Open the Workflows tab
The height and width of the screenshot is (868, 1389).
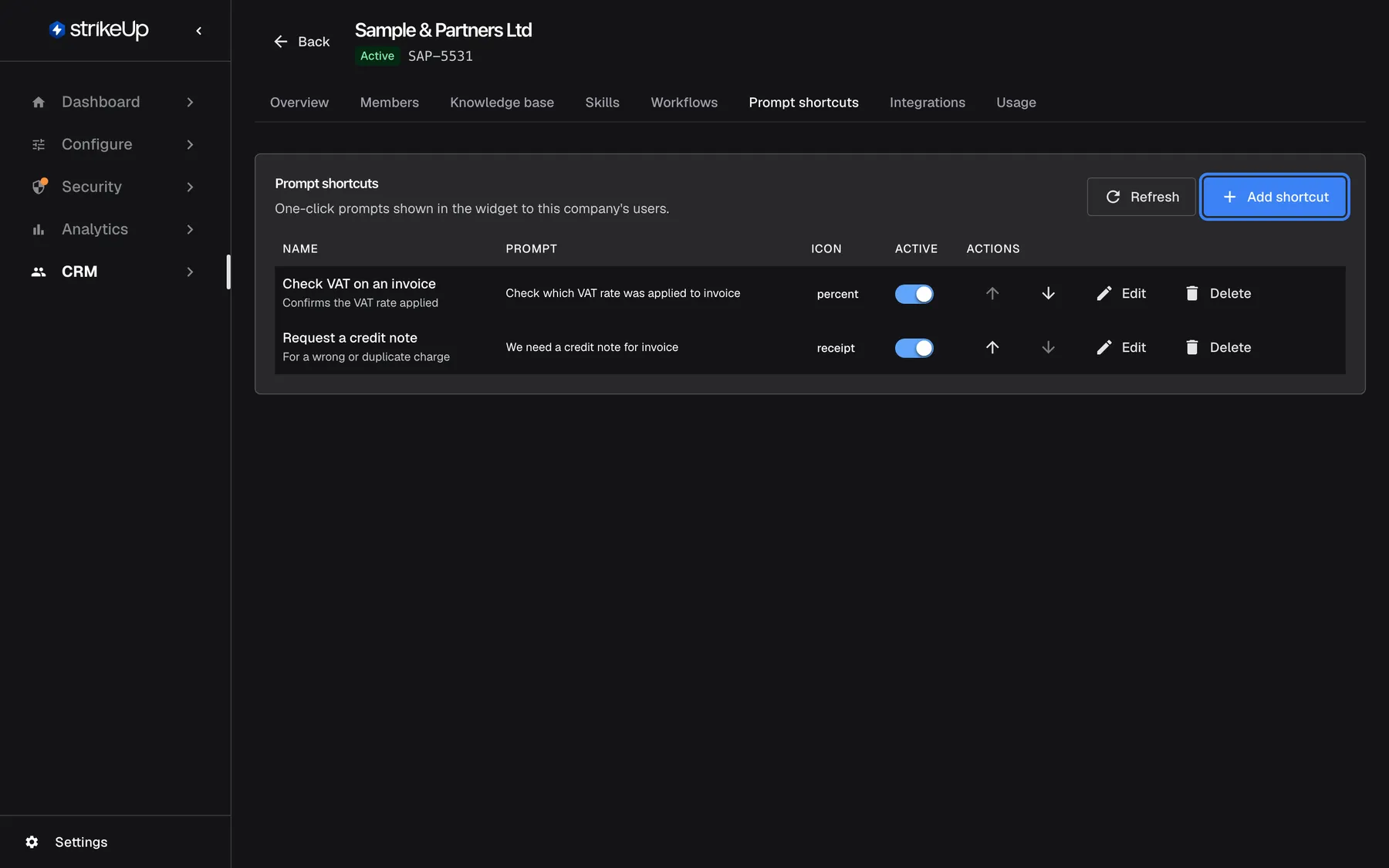(684, 103)
